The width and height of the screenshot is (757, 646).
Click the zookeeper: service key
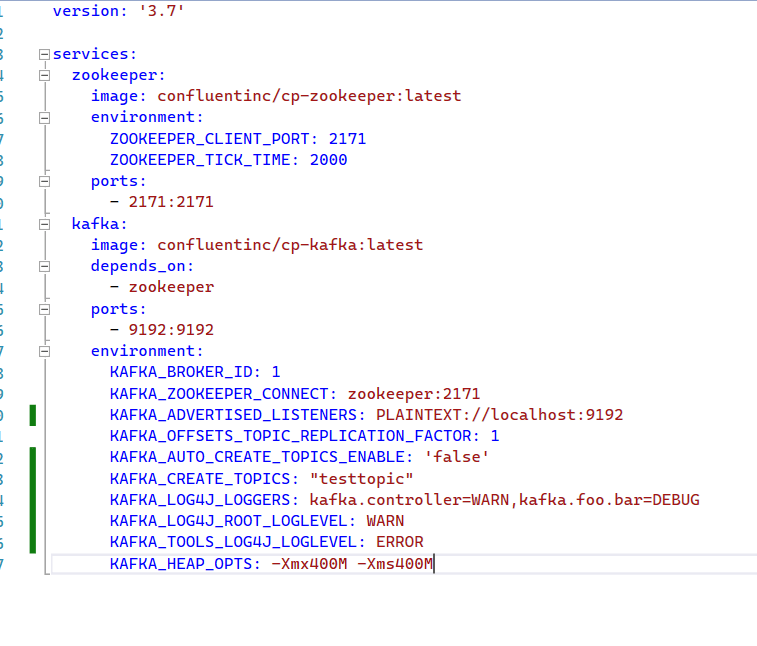(x=119, y=75)
